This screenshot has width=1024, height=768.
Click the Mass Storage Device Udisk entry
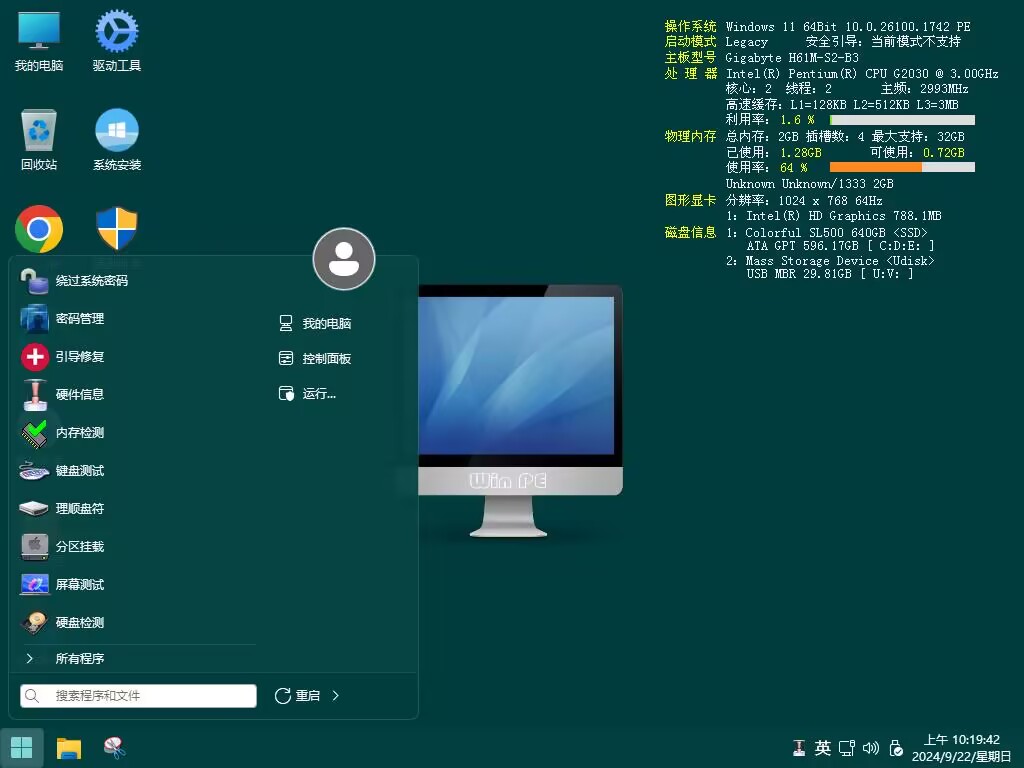tap(840, 261)
